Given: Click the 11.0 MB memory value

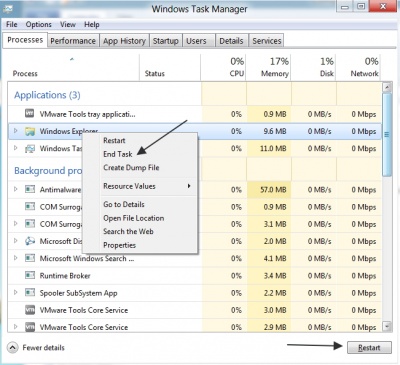Looking at the screenshot, I should click(x=273, y=149).
